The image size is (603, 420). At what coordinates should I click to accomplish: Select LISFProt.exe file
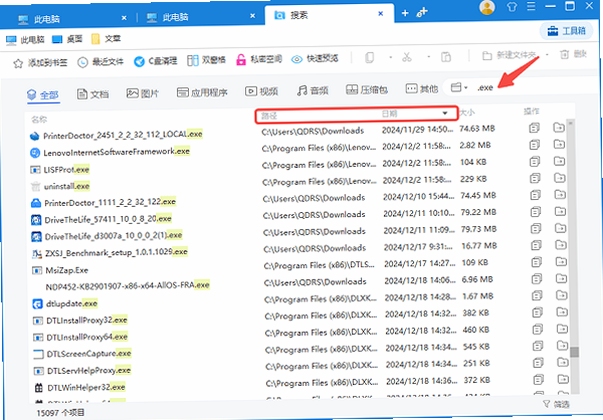(x=66, y=169)
